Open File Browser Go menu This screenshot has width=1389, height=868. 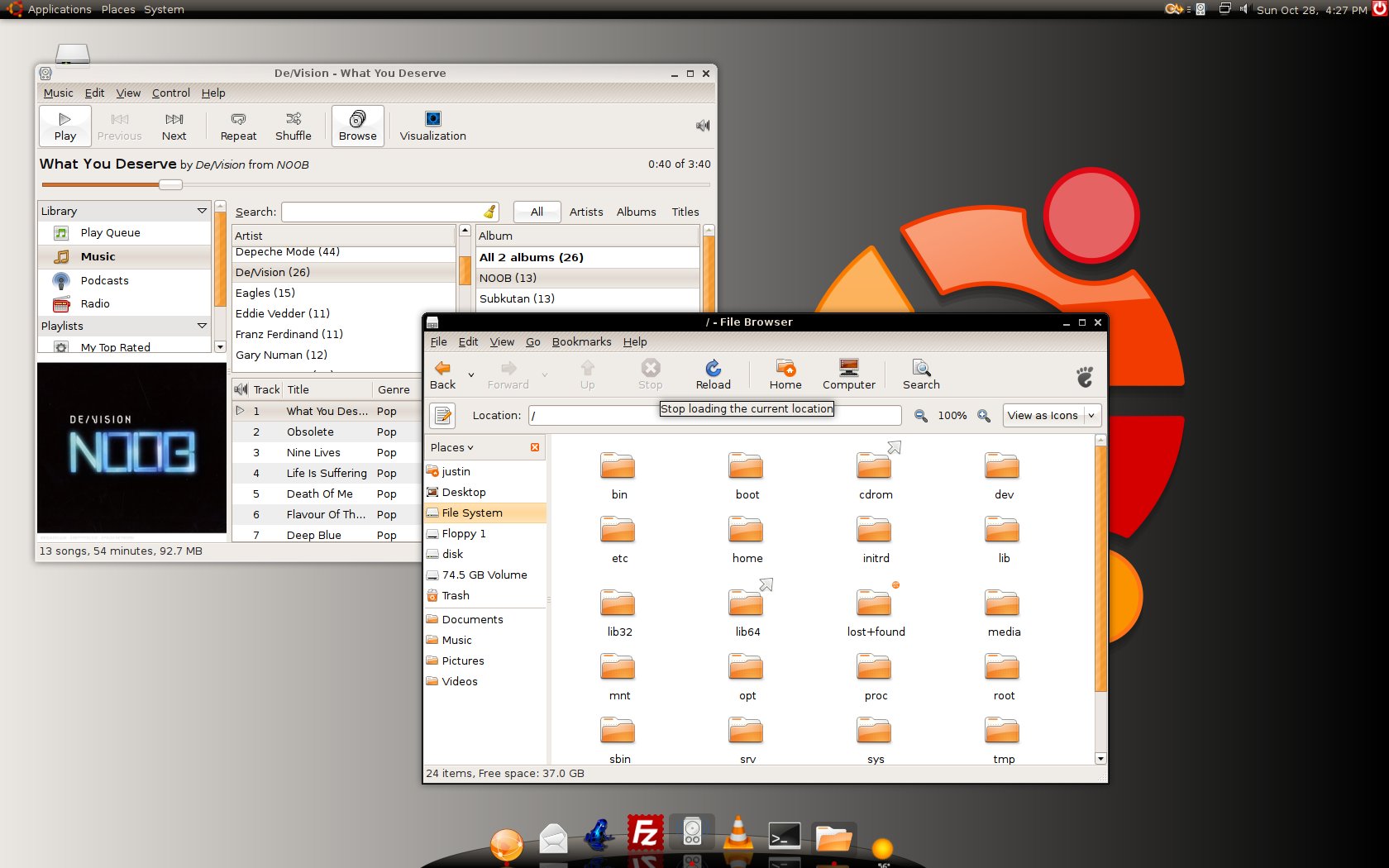pyautogui.click(x=533, y=341)
